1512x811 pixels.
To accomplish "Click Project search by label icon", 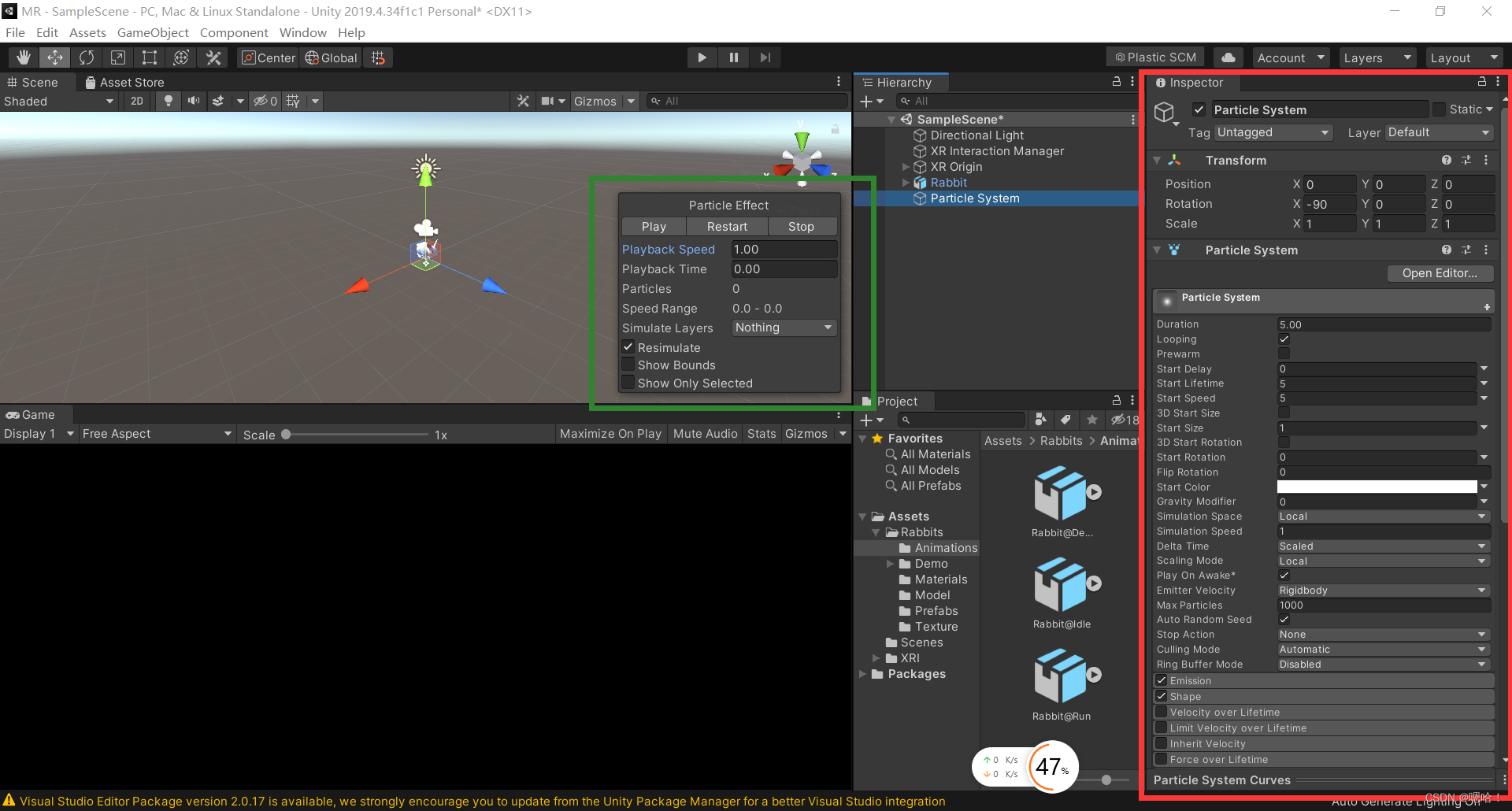I will pyautogui.click(x=1065, y=420).
